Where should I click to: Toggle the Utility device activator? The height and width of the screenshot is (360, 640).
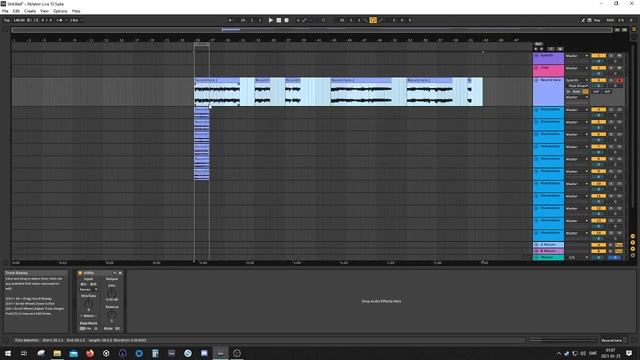(x=80, y=273)
